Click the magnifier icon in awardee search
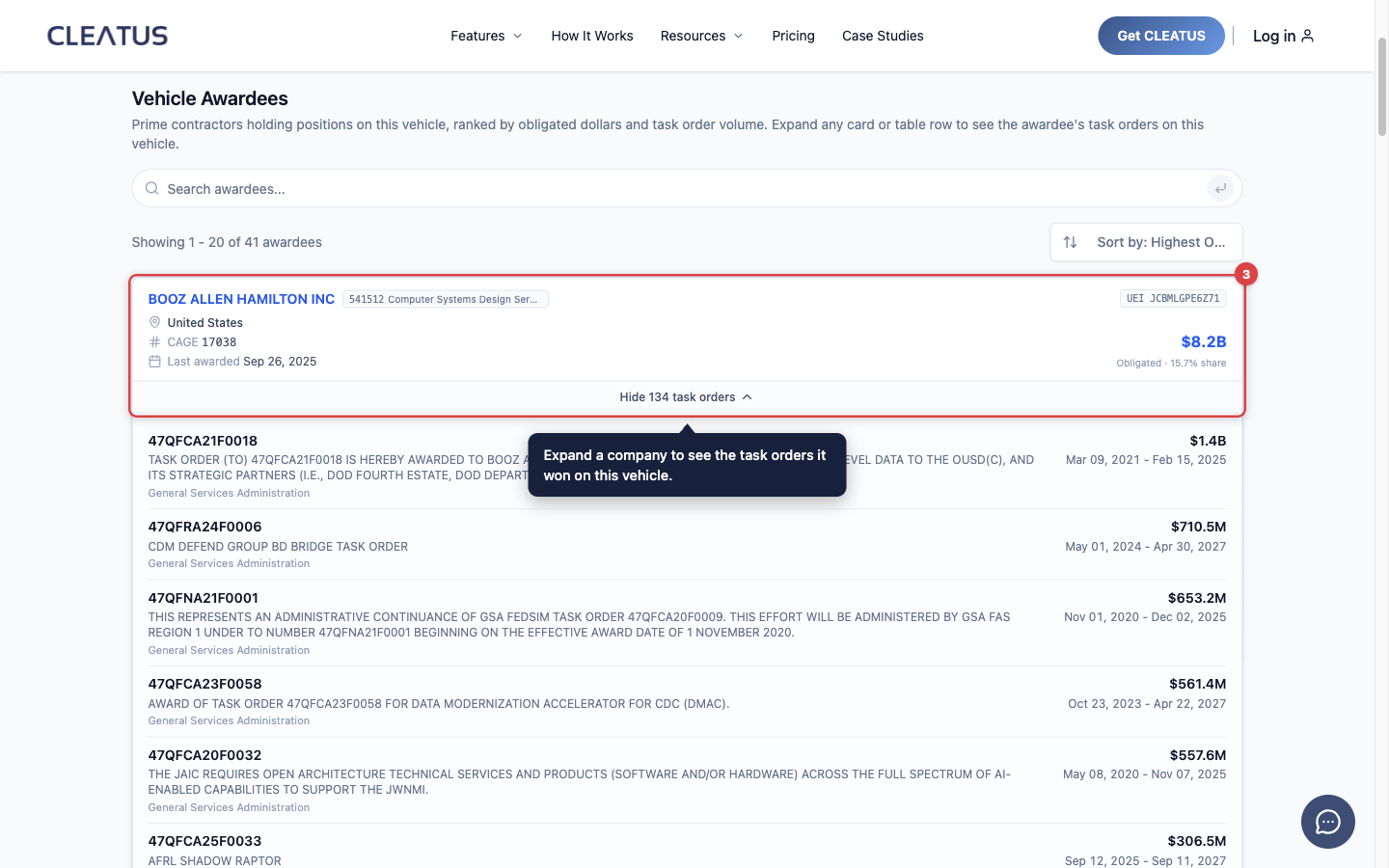This screenshot has height=868, width=1389. coord(151,188)
